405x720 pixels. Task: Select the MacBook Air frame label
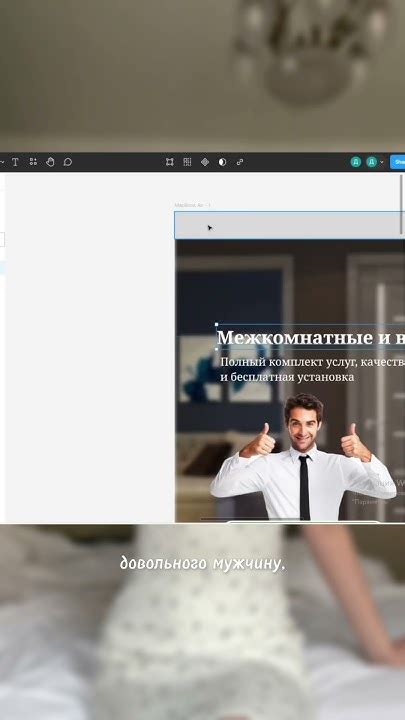coord(192,205)
